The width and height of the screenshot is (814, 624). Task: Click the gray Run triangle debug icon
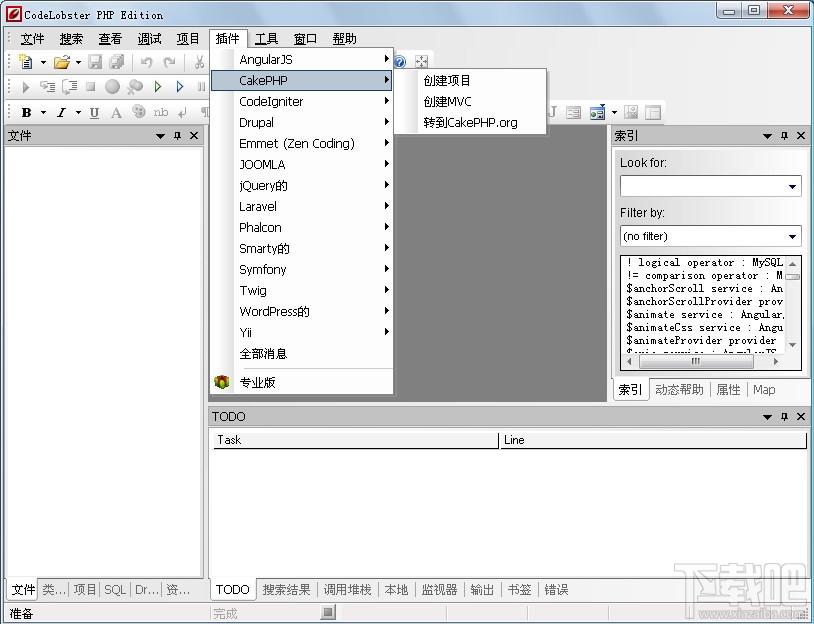click(25, 87)
